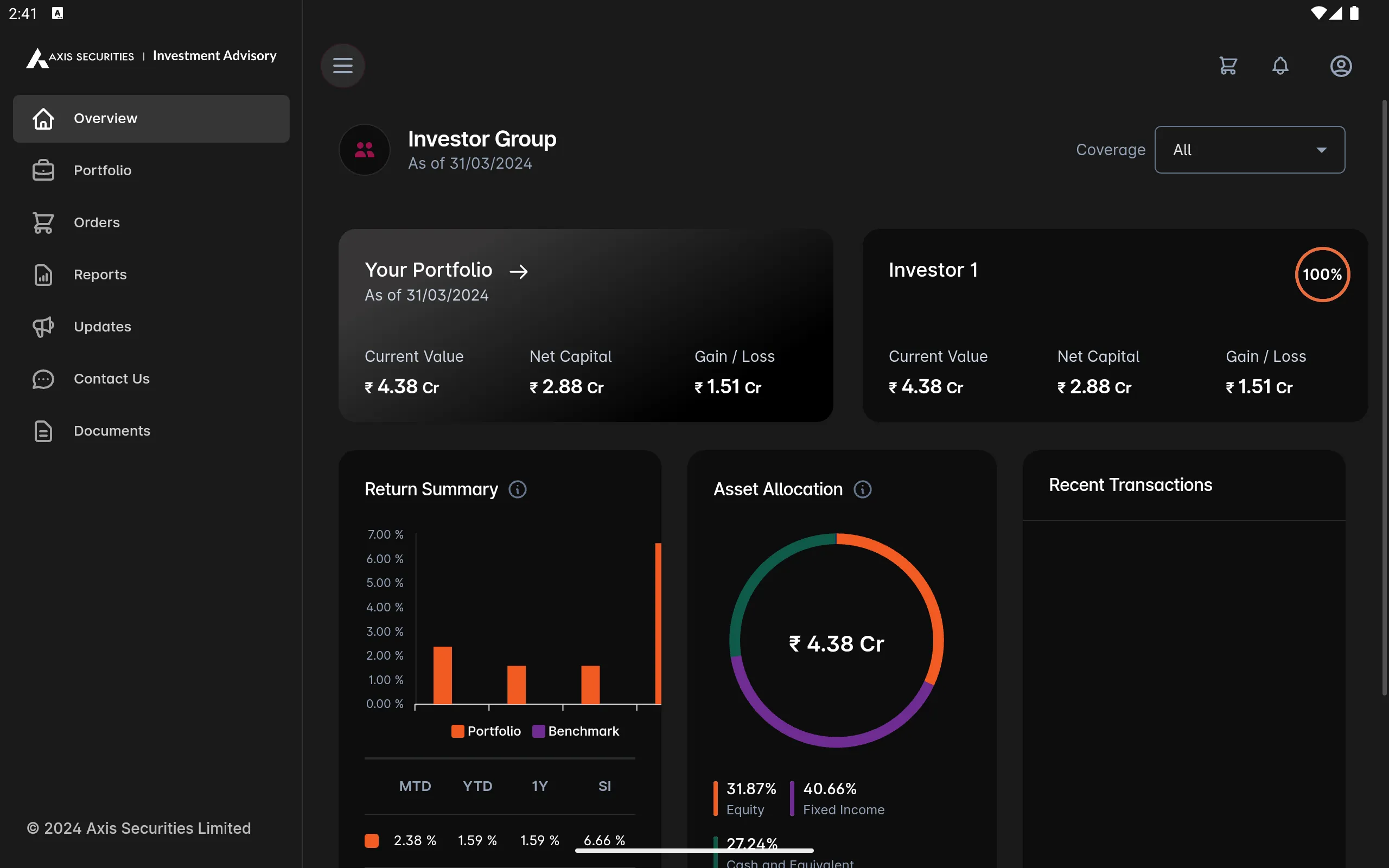Expand the Coverage dropdown showing All
The image size is (1389, 868).
1250,150
